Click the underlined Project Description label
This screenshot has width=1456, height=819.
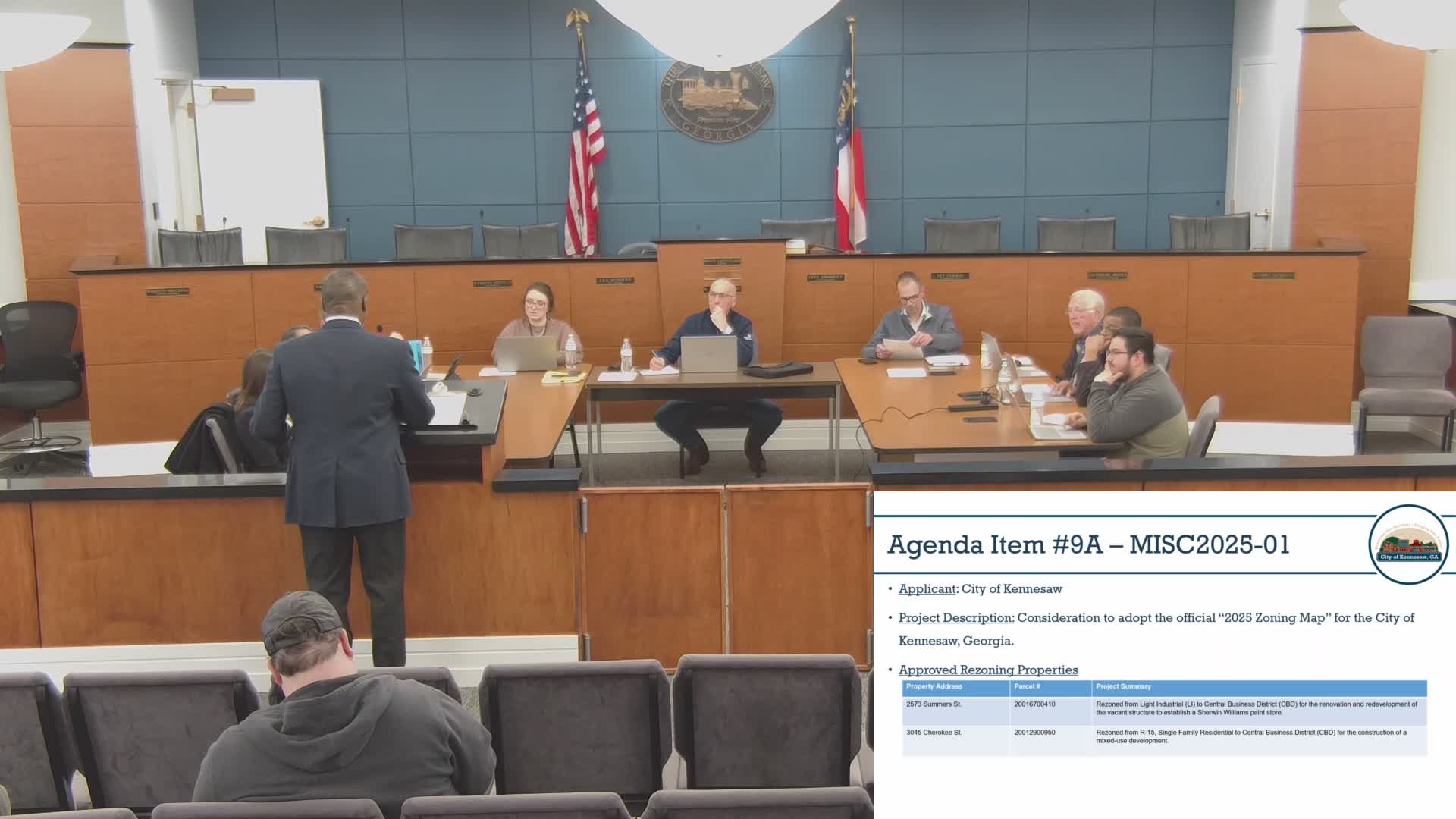pos(955,618)
